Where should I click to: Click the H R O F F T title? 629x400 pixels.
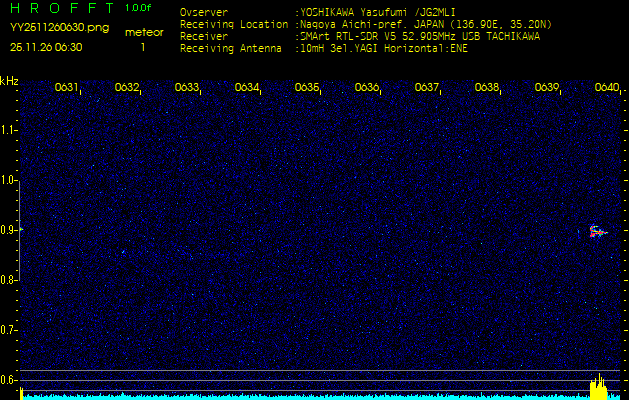(x=61, y=8)
